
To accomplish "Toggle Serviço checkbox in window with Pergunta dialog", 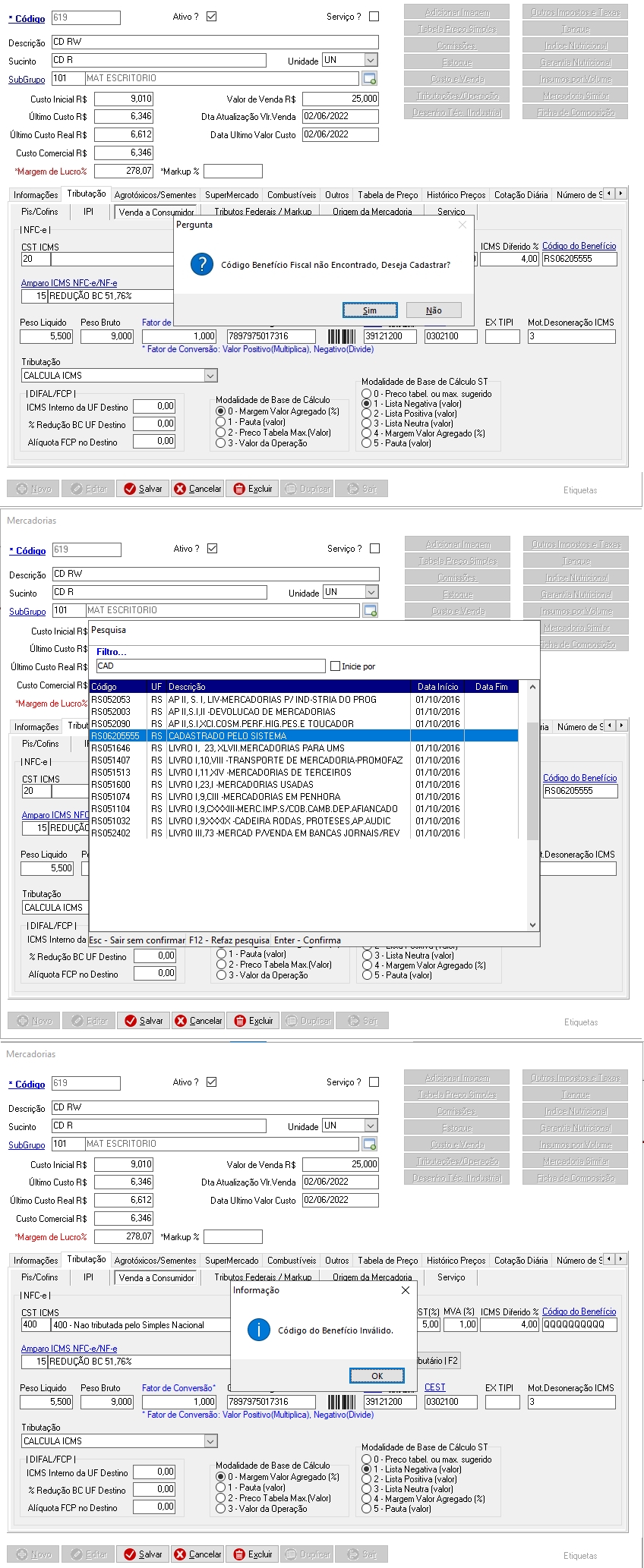I will pos(374,16).
